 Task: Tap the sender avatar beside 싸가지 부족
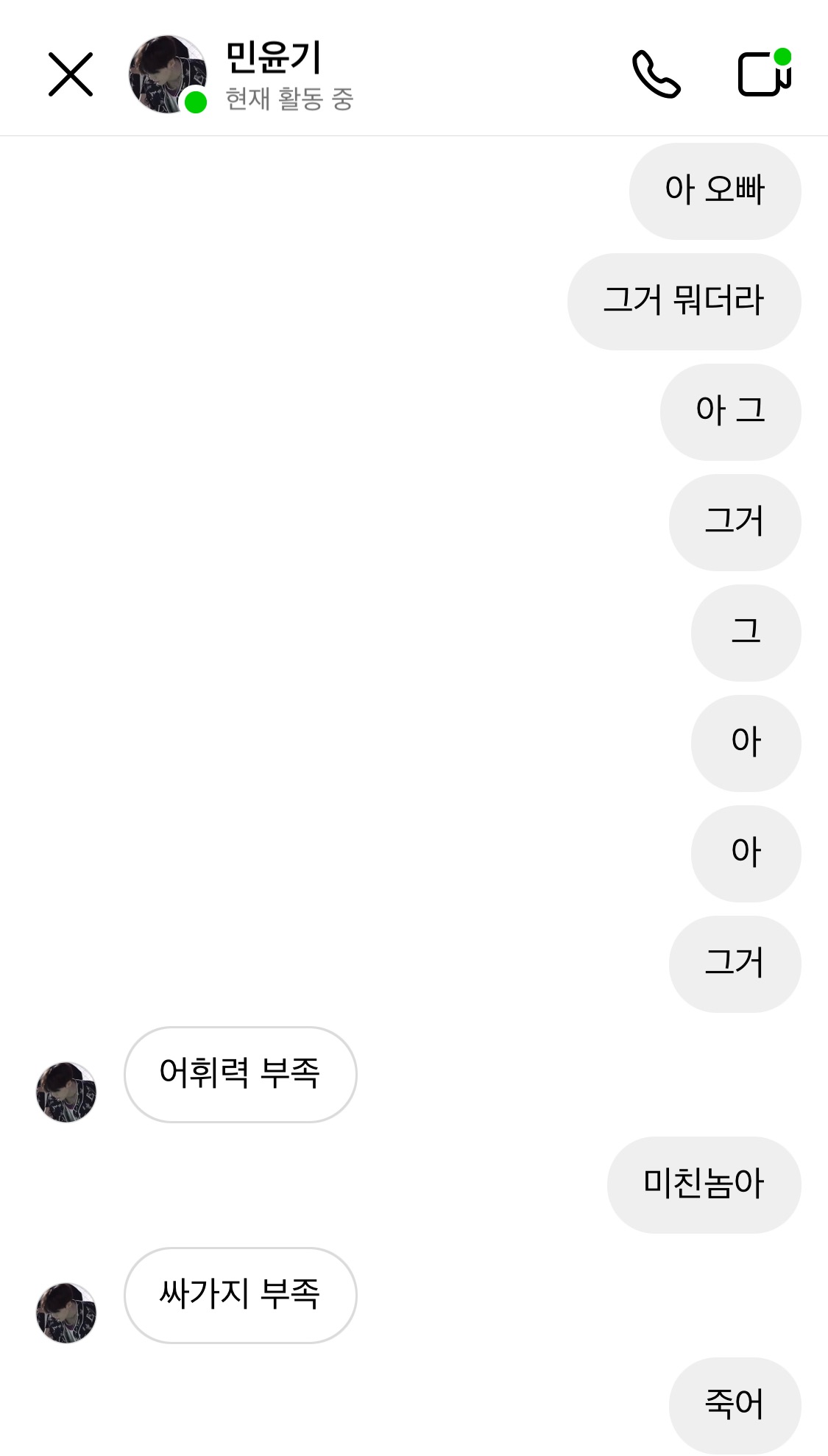[66, 1312]
